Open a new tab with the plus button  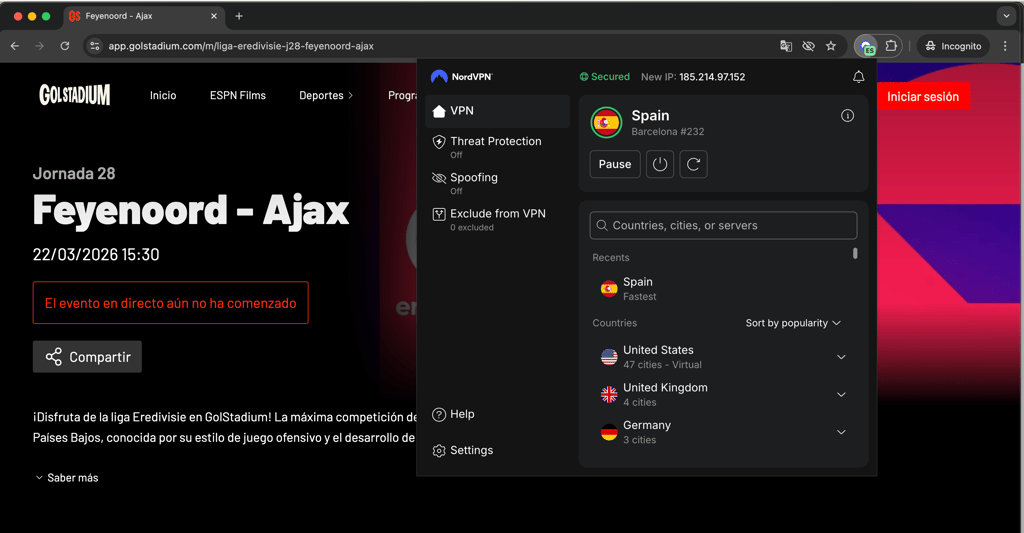(x=239, y=16)
